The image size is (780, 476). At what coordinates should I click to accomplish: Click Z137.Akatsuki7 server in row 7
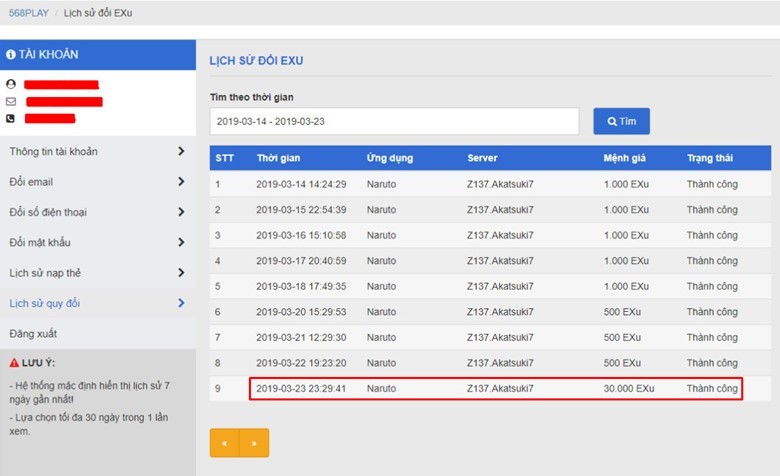(x=500, y=337)
